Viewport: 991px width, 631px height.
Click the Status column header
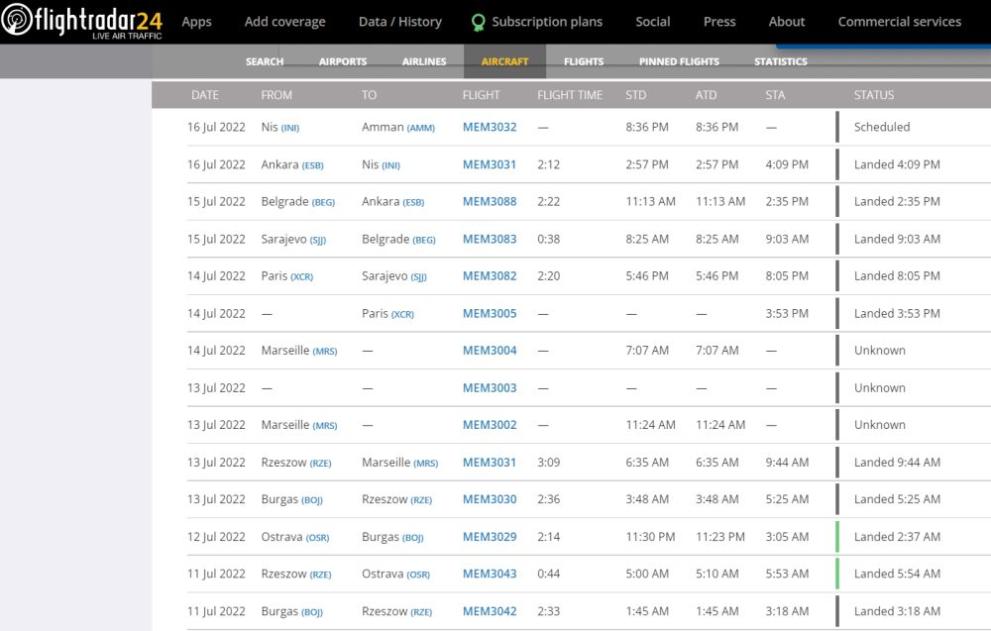click(873, 95)
